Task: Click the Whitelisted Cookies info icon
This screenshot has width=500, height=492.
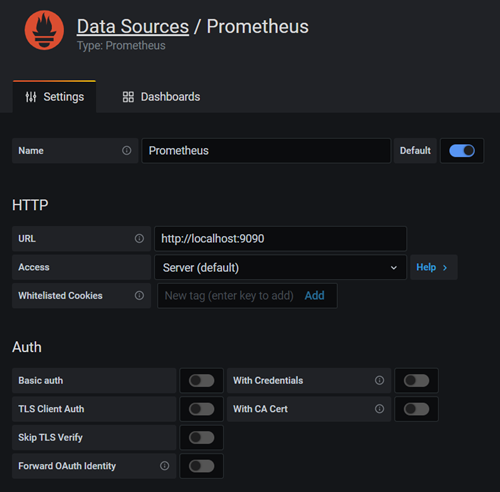Action: click(139, 295)
